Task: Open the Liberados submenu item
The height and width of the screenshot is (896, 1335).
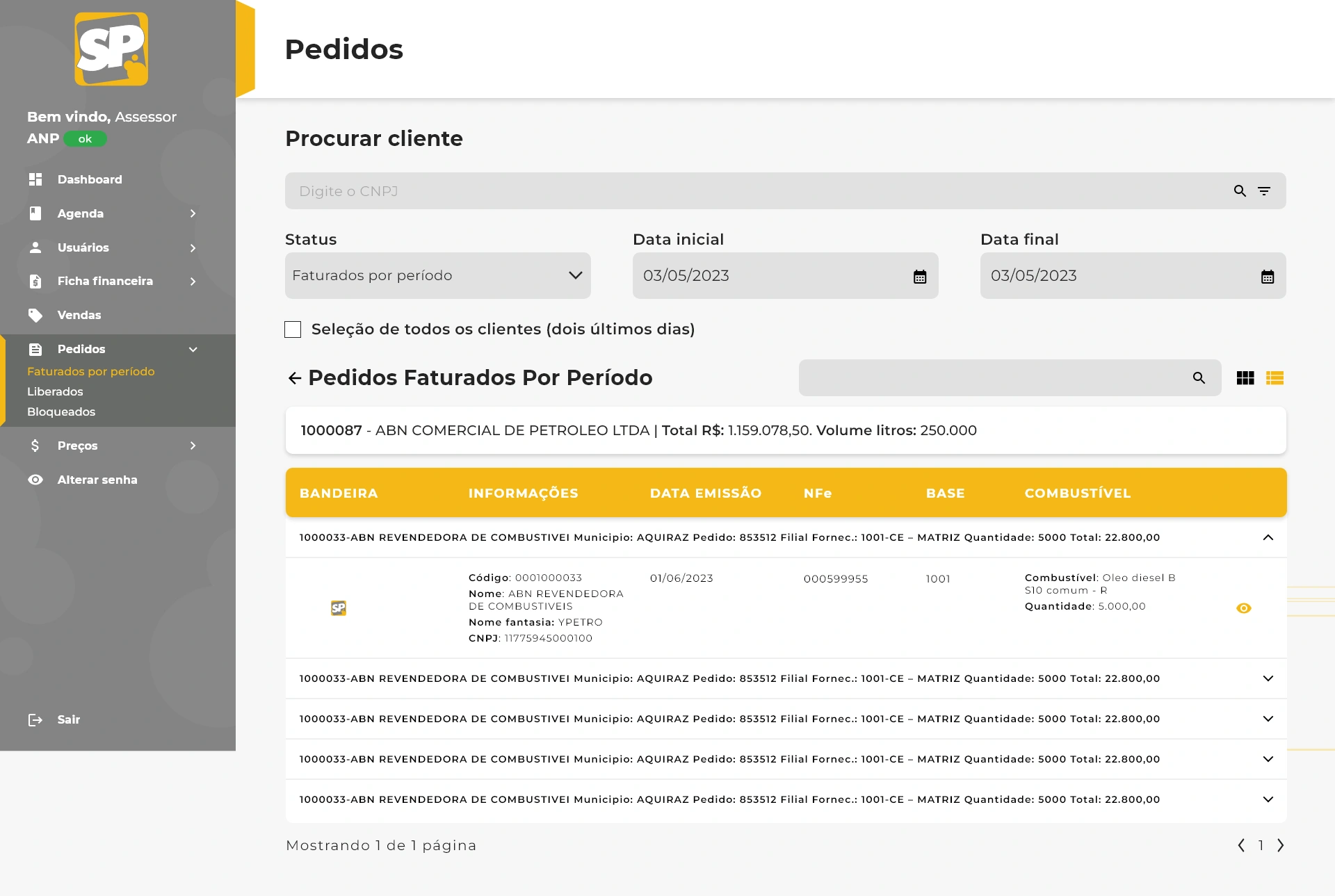Action: (55, 392)
